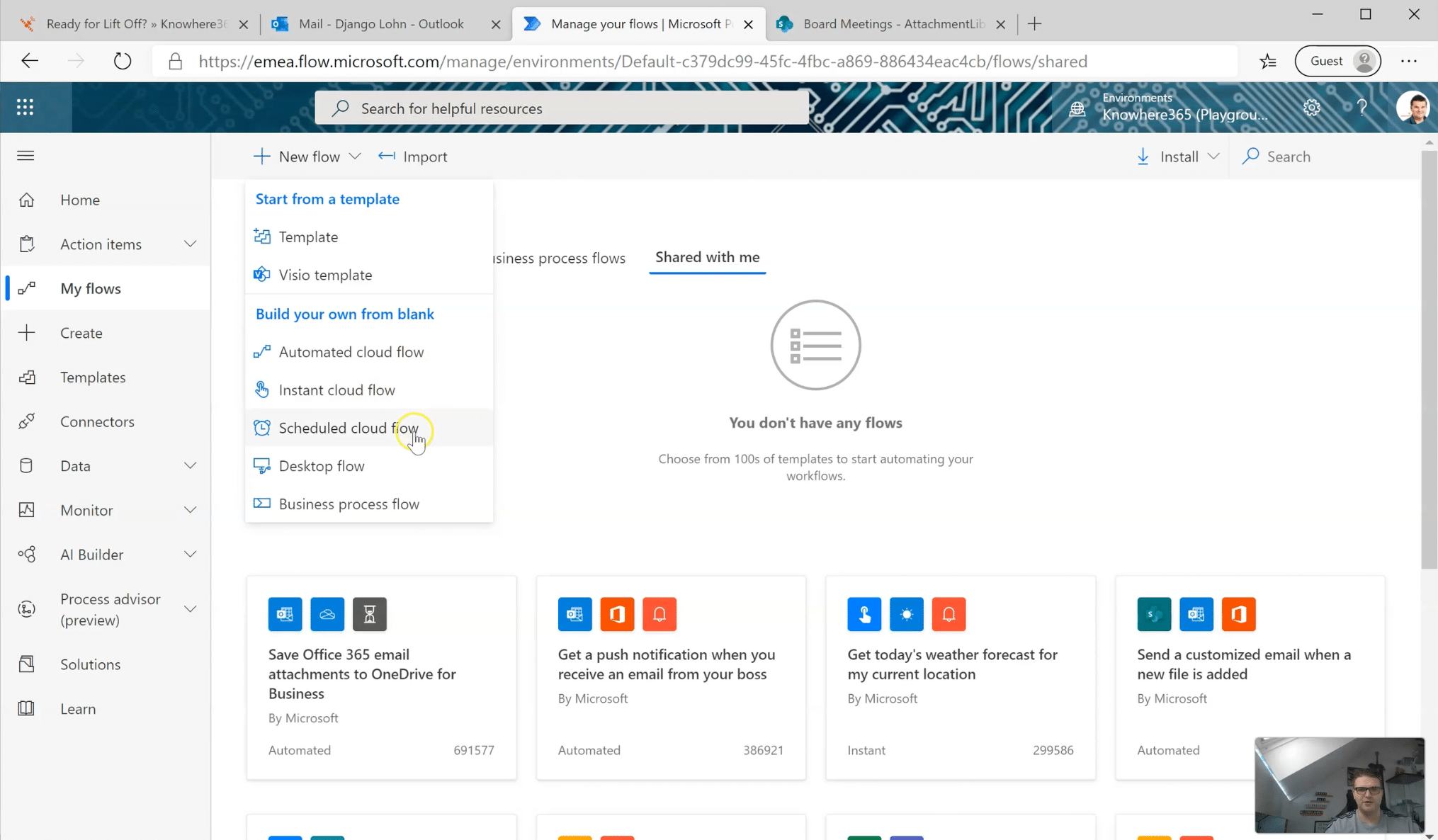Expand the Monitor section chevron
The image size is (1438, 840).
(x=190, y=510)
